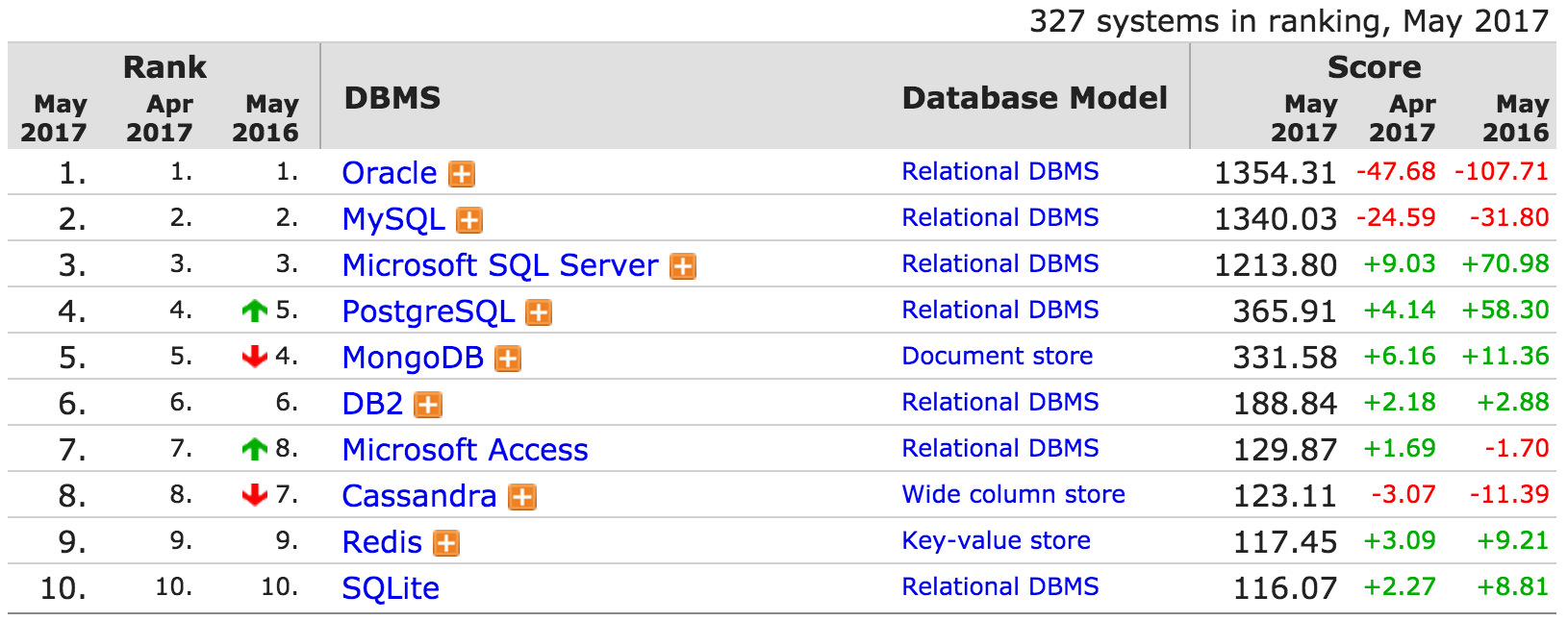Click red down arrow in Cassandra row
The width and height of the screenshot is (1568, 621).
pos(255,495)
